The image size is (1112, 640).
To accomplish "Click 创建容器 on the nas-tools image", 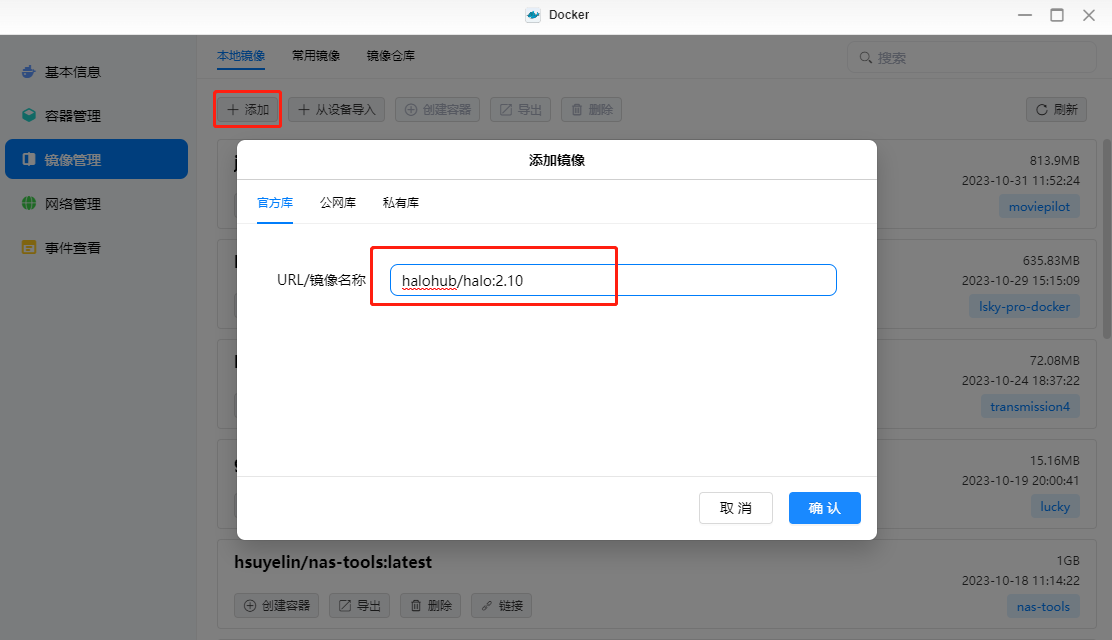I will click(276, 605).
